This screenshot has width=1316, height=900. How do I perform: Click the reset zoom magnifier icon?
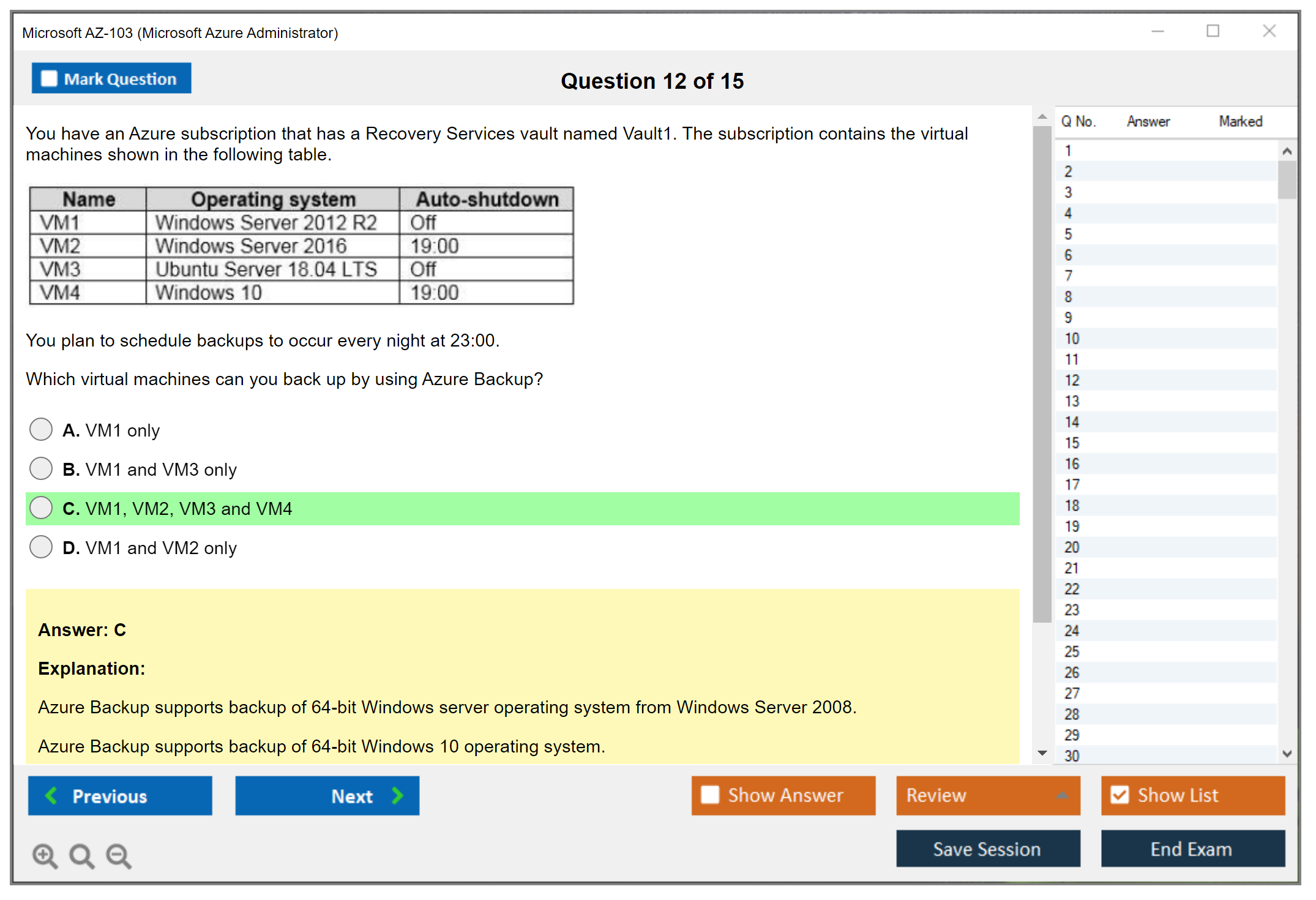click(x=81, y=855)
